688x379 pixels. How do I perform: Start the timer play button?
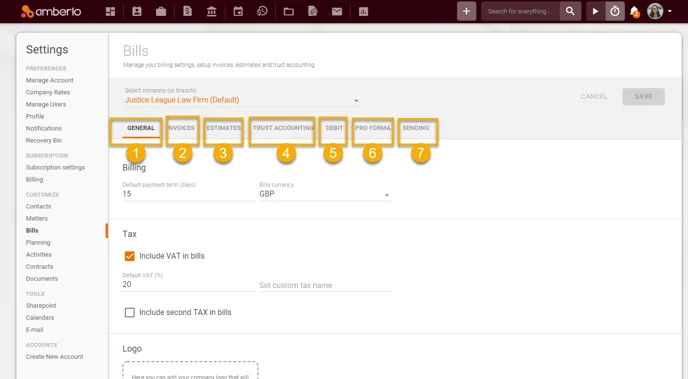(x=595, y=11)
